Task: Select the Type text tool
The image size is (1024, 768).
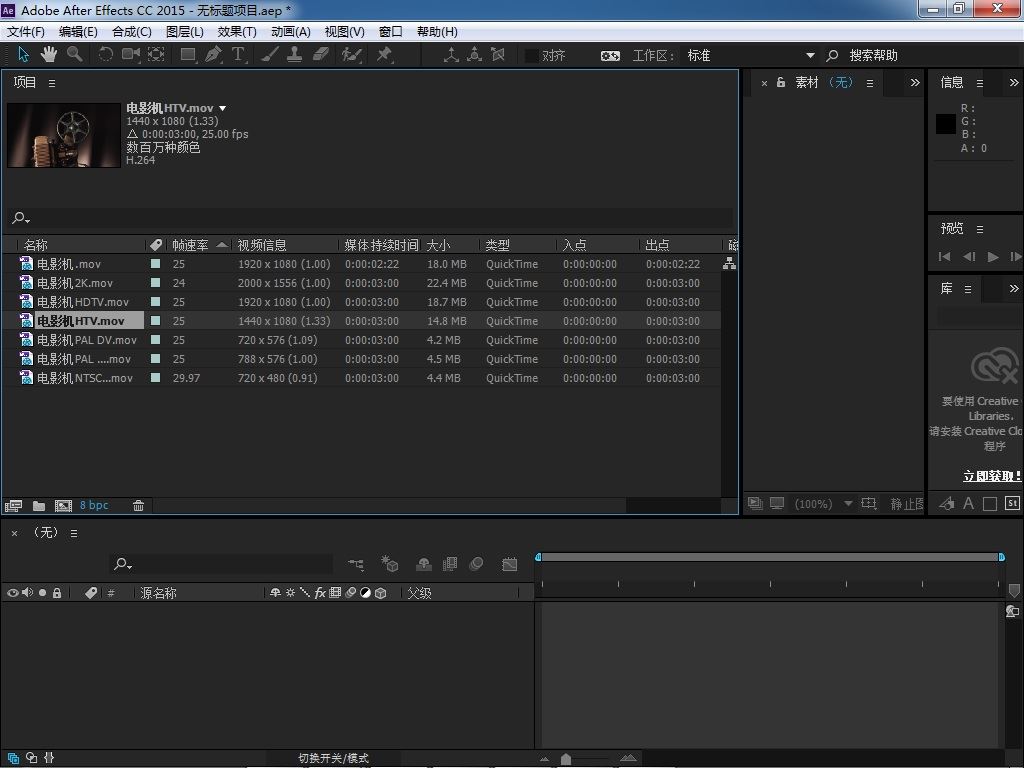Action: click(x=238, y=55)
